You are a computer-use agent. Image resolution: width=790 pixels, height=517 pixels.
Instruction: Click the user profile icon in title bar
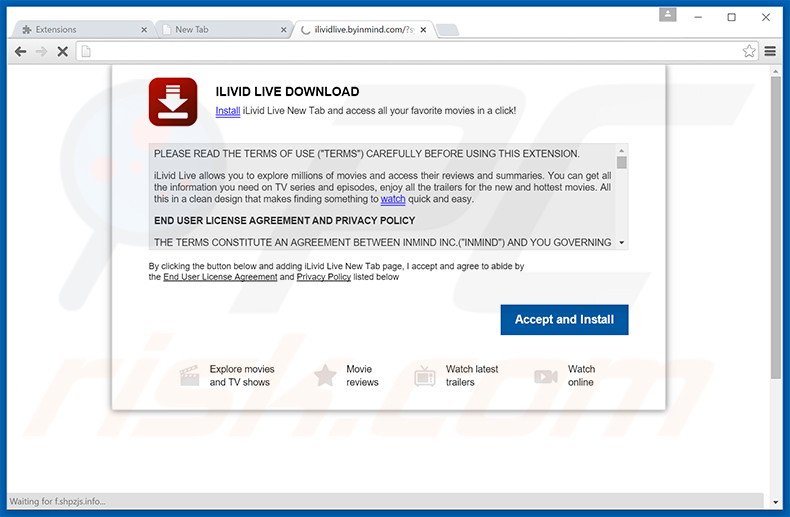pos(668,15)
